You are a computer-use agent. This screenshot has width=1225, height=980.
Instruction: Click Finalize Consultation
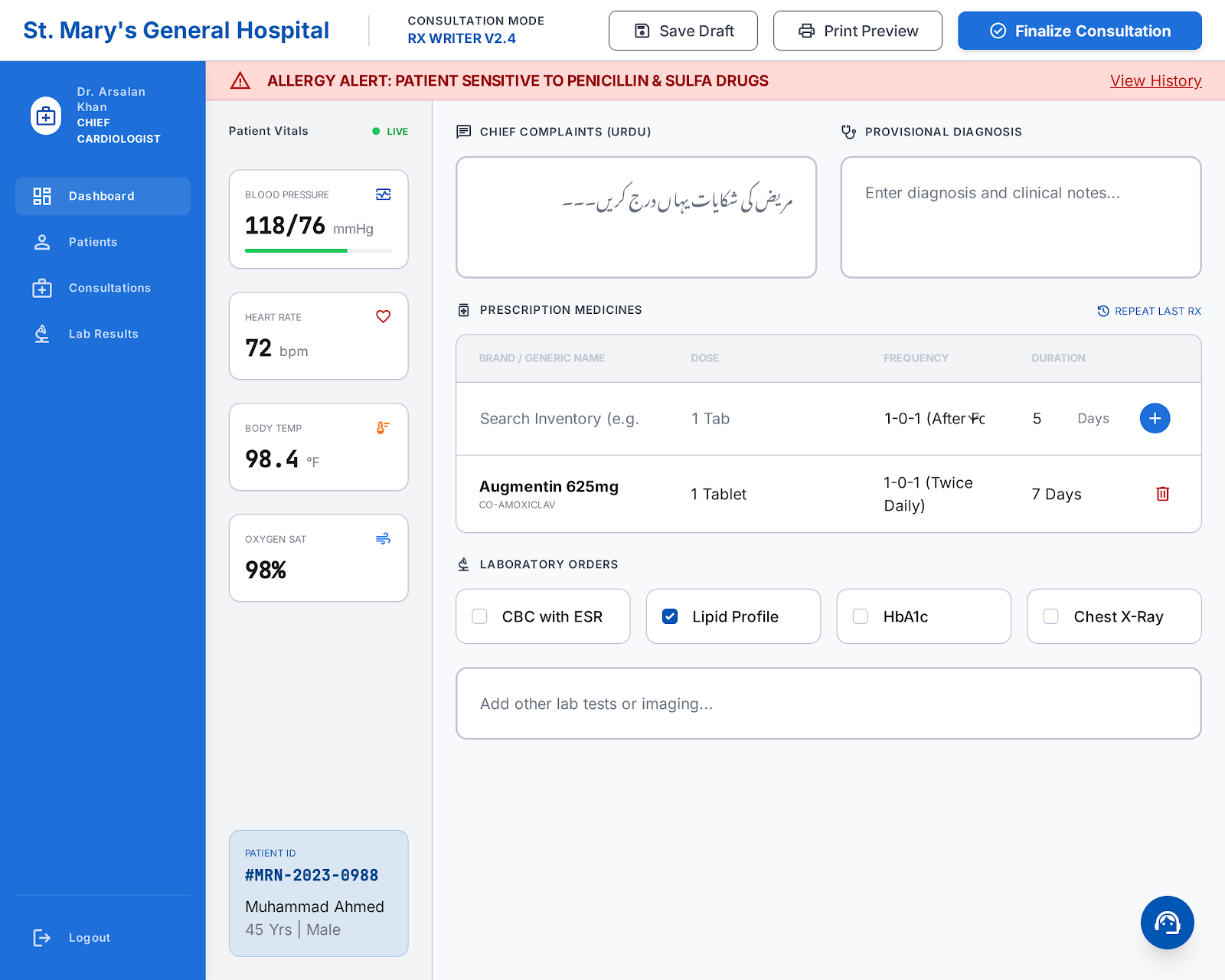1080,31
